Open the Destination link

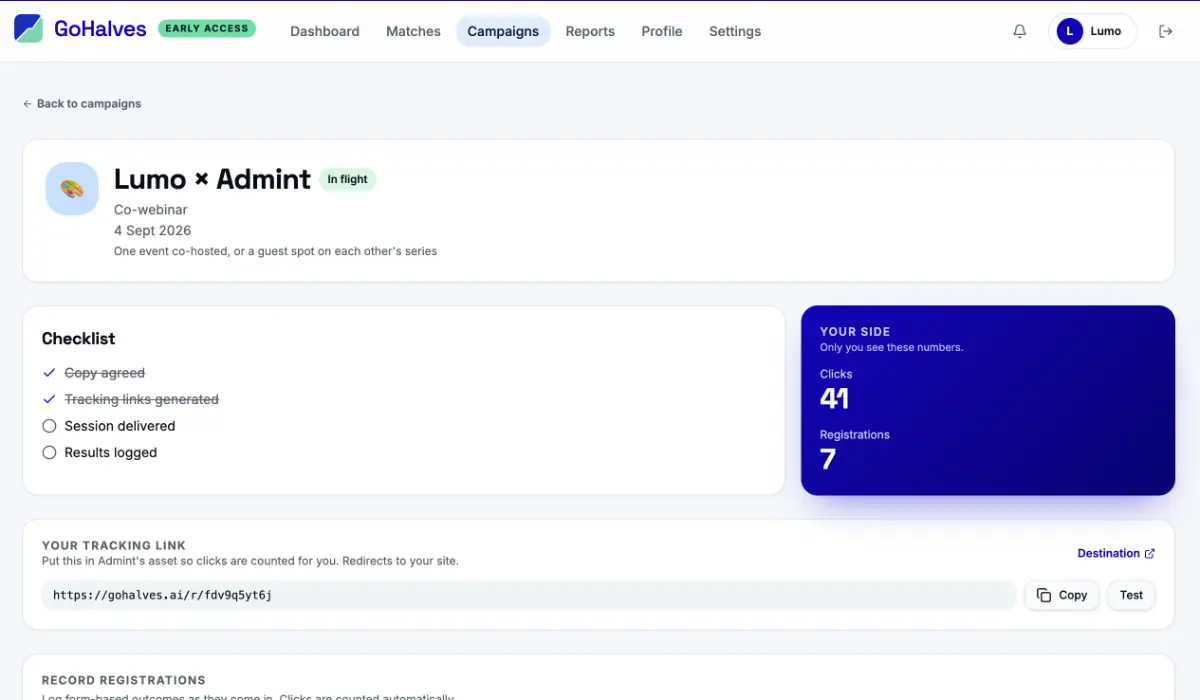pos(1116,554)
